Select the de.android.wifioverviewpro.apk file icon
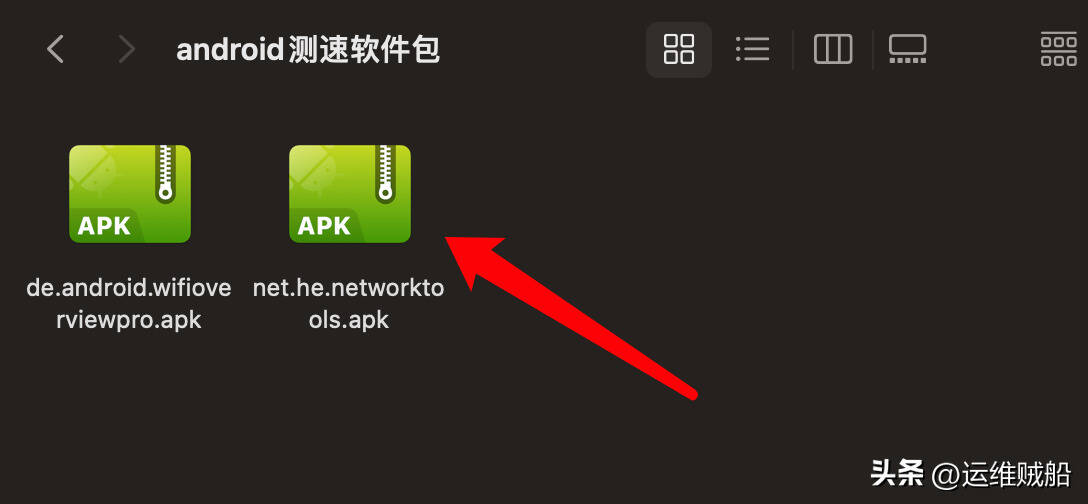The width and height of the screenshot is (1088, 504). coord(130,194)
